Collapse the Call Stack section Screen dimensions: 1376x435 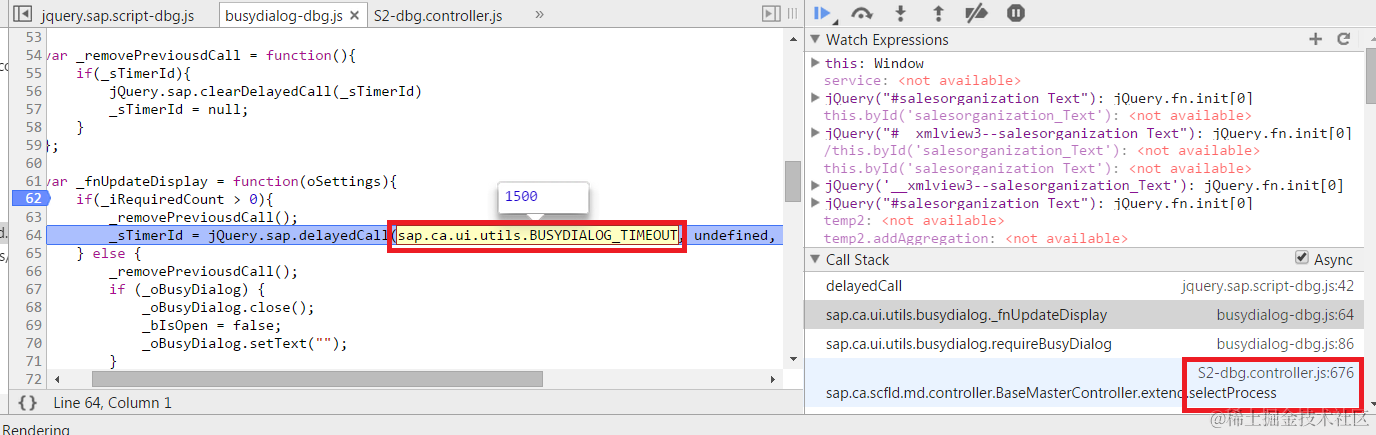[x=817, y=260]
